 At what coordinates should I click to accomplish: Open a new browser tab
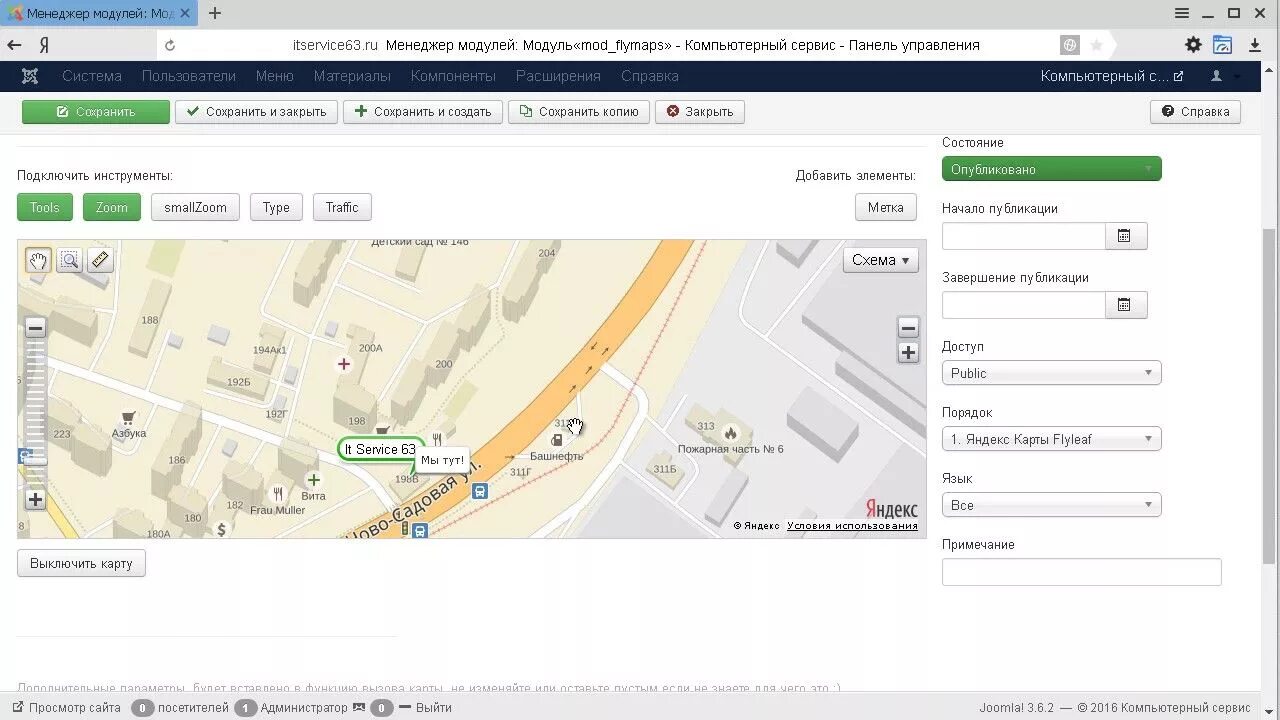point(214,13)
